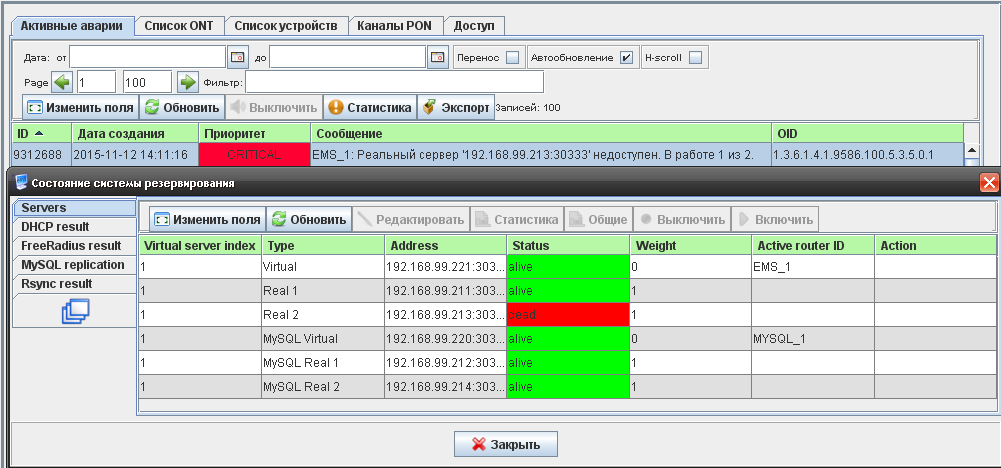
Task: Go to next page with green right arrow
Action: [187, 82]
